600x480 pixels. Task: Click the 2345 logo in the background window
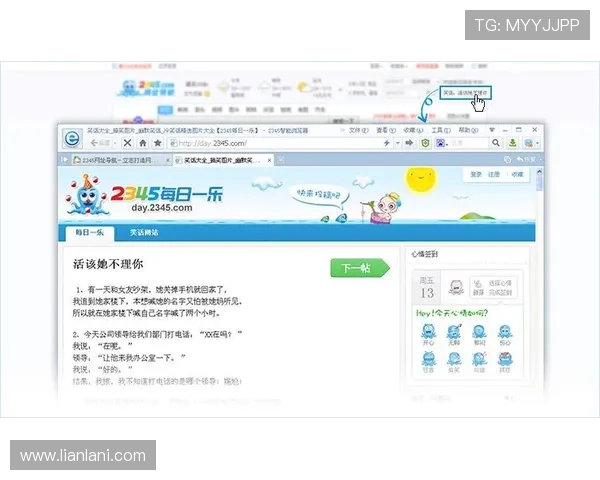tap(147, 88)
